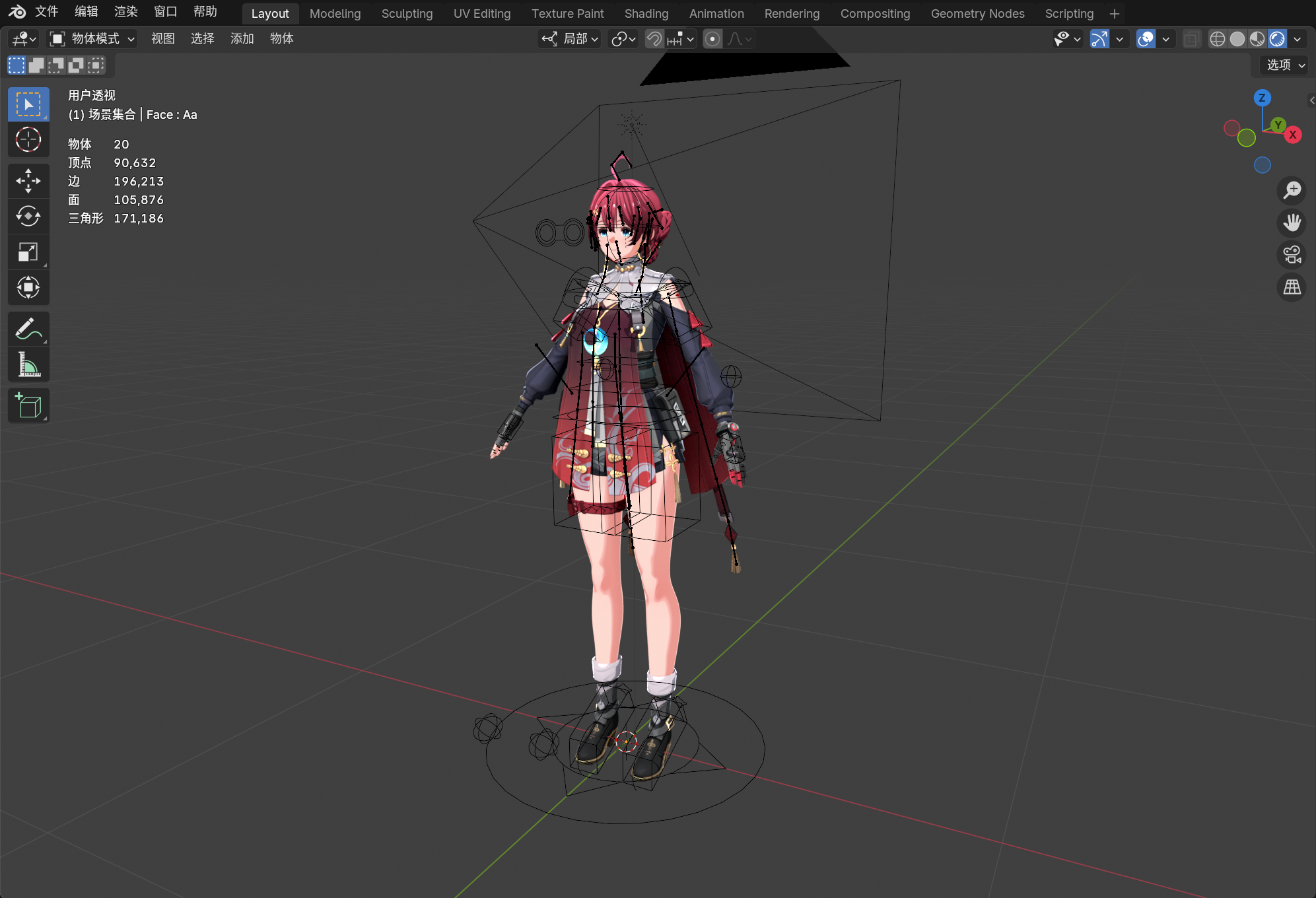Switch perspective/orthographic grid icon

tap(1292, 287)
